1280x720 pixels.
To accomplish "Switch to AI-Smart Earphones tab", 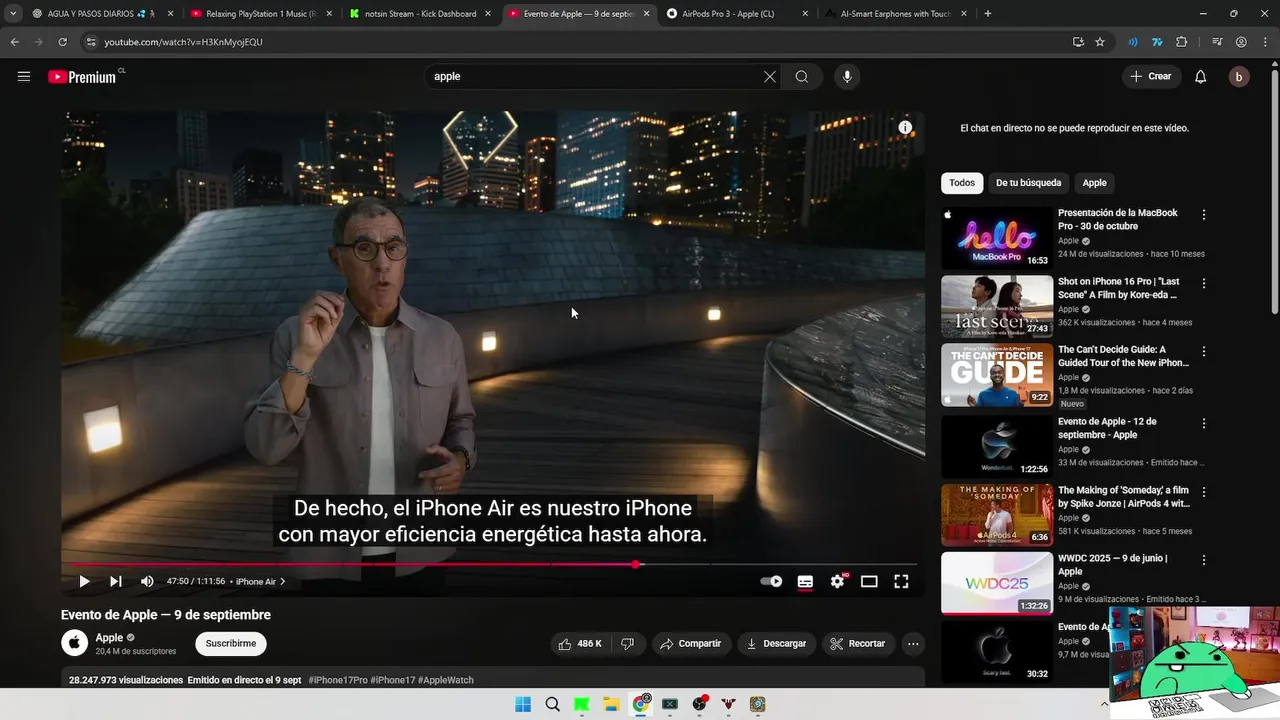I will (x=895, y=14).
